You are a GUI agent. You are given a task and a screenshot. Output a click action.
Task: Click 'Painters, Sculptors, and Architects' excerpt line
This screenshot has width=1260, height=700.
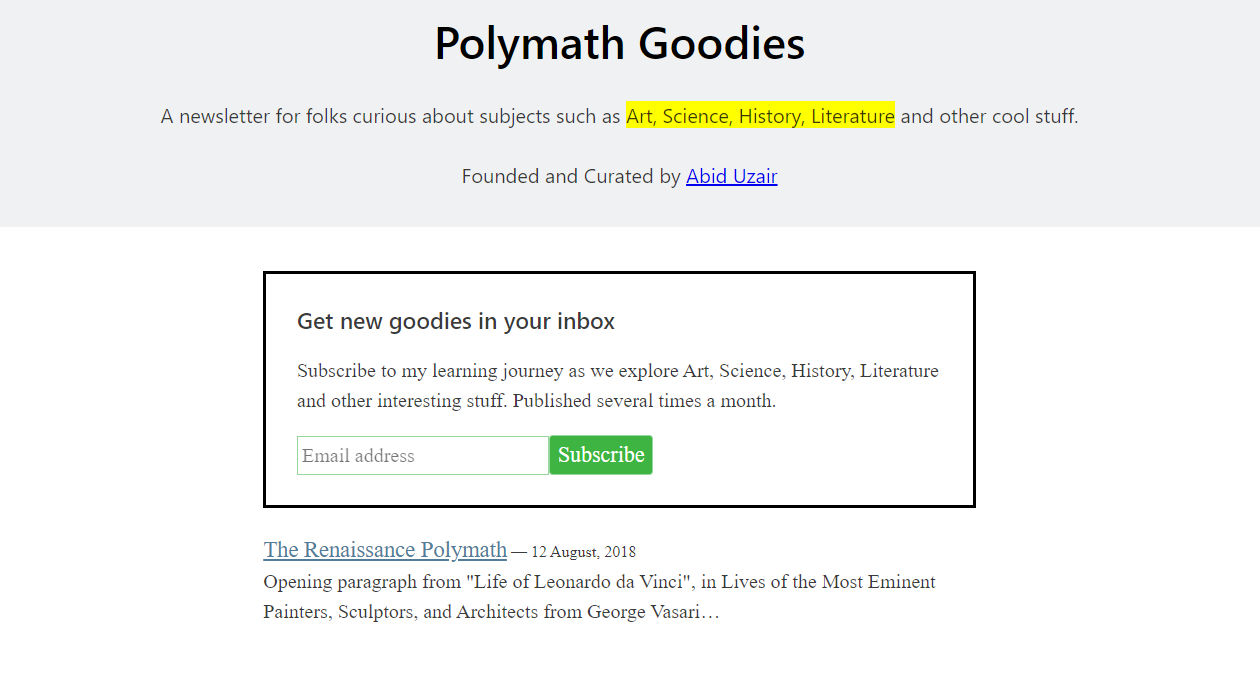(420, 612)
